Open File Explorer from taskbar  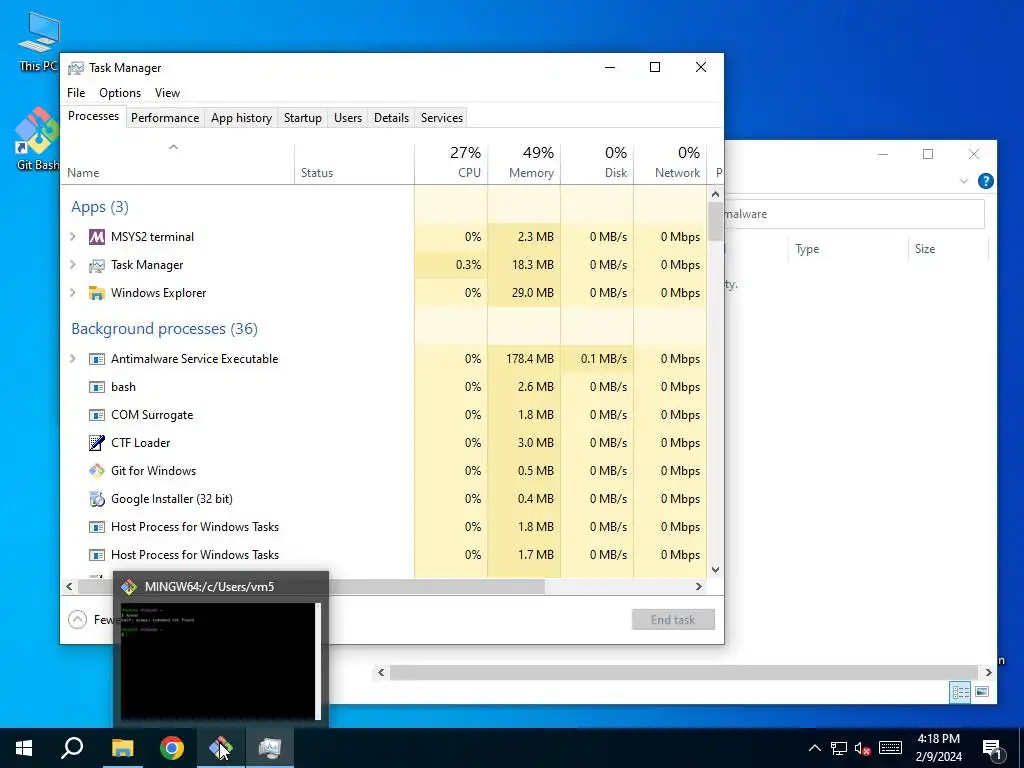122,748
